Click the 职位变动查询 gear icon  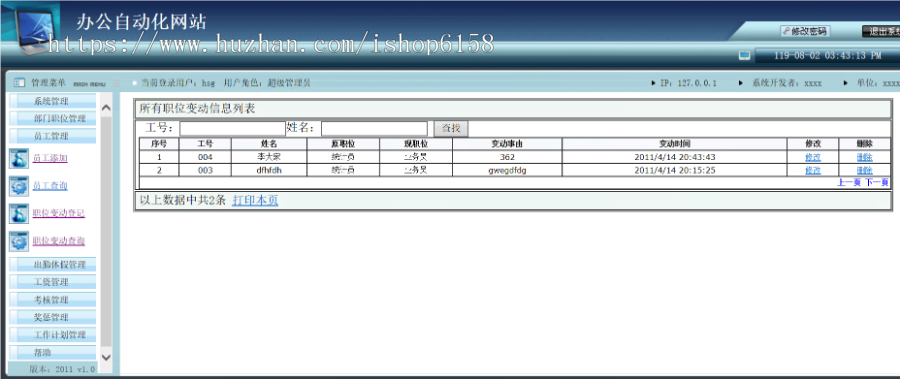coord(19,241)
